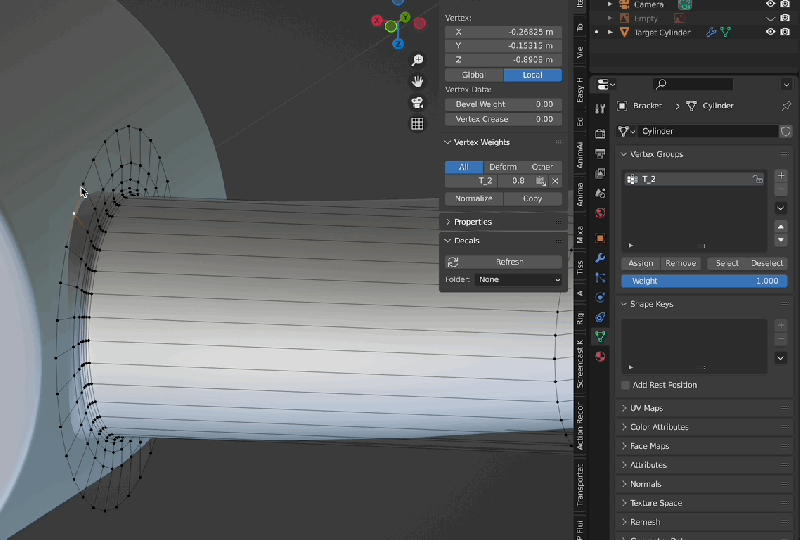Click the Target Cylinder mesh data icon

tap(726, 32)
